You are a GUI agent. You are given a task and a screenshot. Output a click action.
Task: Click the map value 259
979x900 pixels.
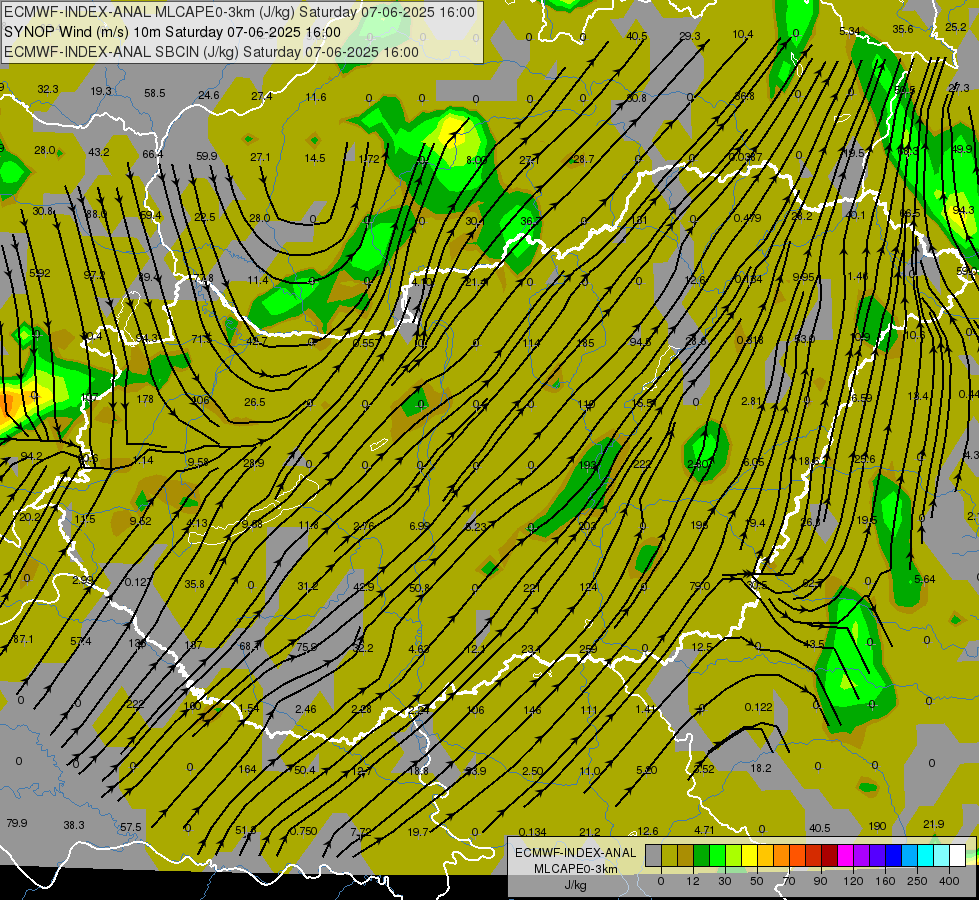coord(588,649)
